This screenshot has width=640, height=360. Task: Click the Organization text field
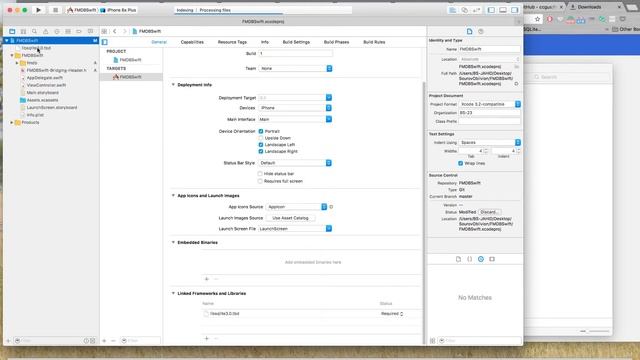pos(489,113)
